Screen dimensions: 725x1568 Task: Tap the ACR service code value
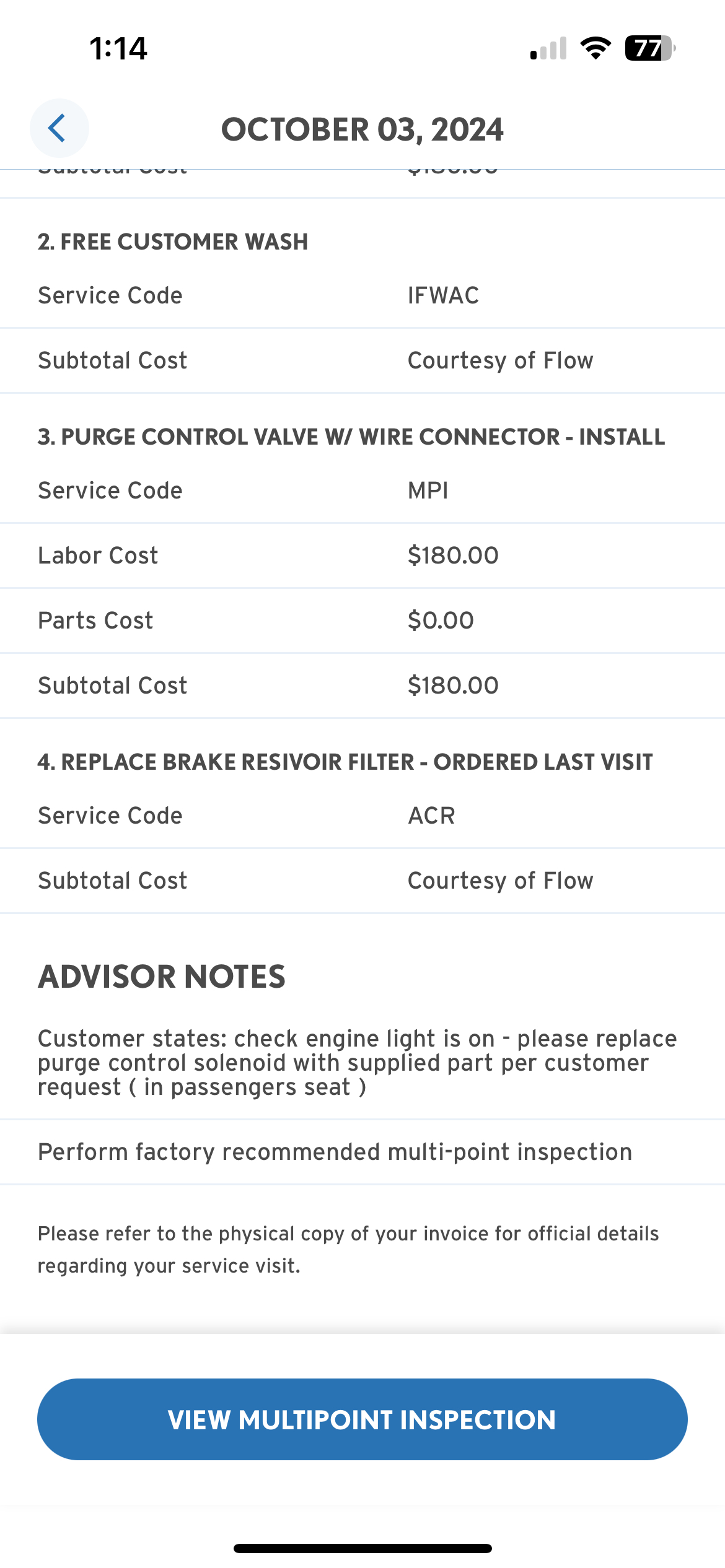click(431, 816)
